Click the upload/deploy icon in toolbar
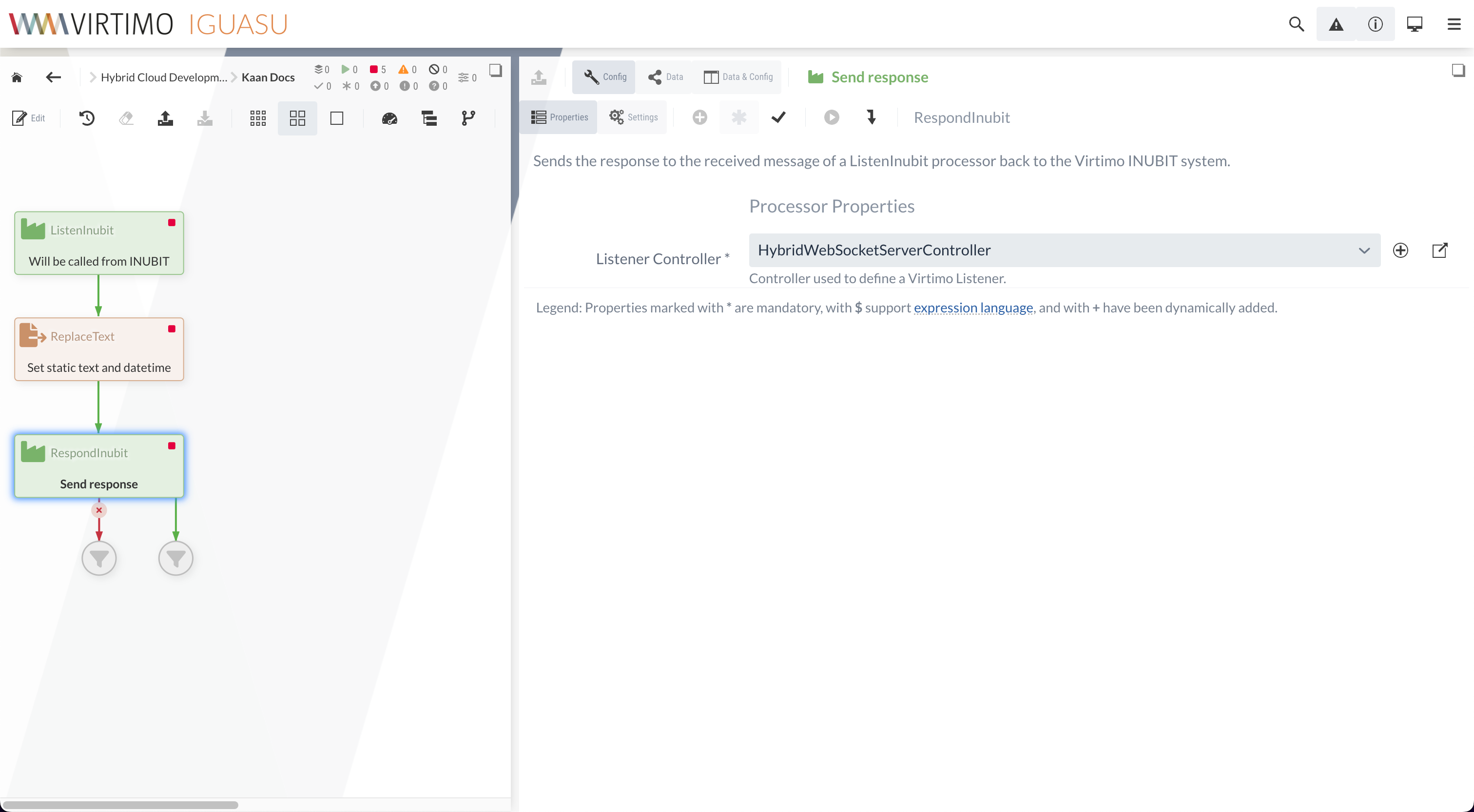 pyautogui.click(x=165, y=119)
